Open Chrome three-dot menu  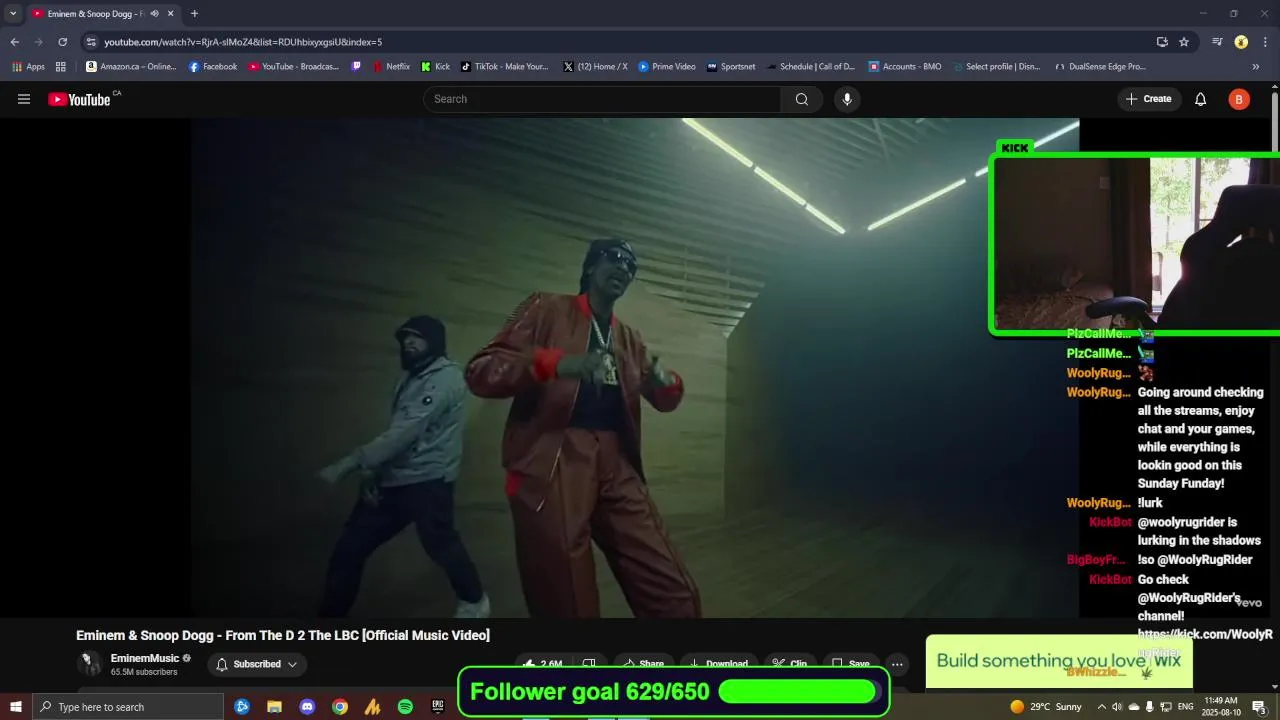click(1265, 42)
